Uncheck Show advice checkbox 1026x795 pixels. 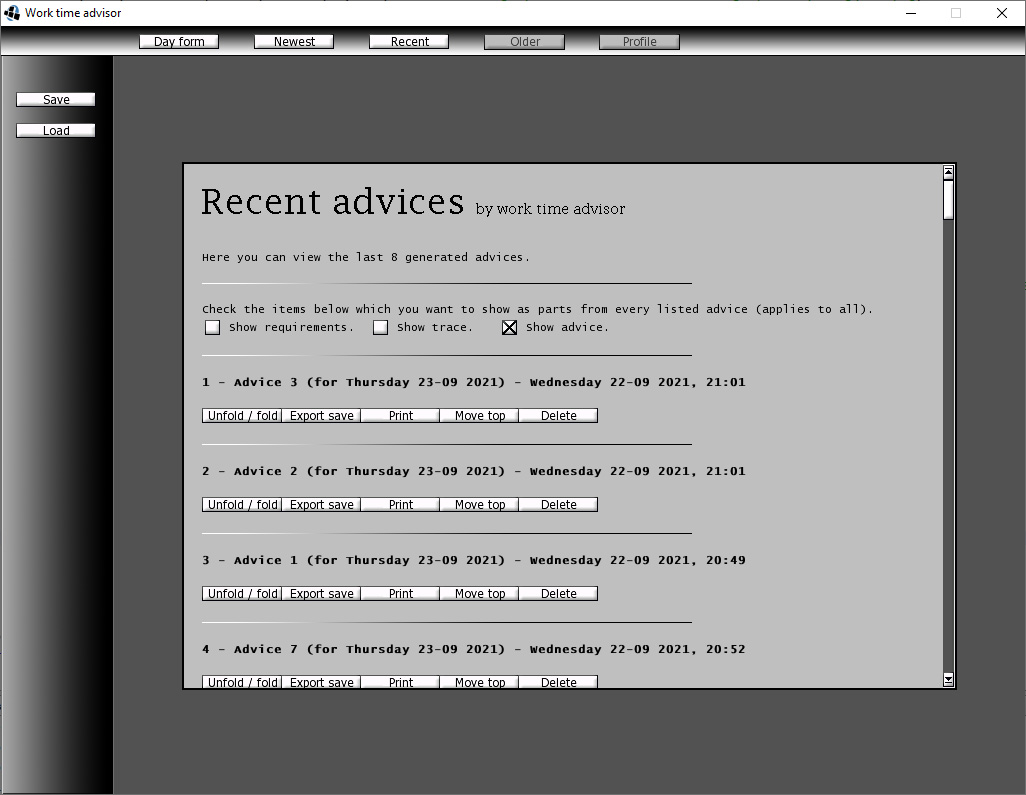tap(509, 327)
